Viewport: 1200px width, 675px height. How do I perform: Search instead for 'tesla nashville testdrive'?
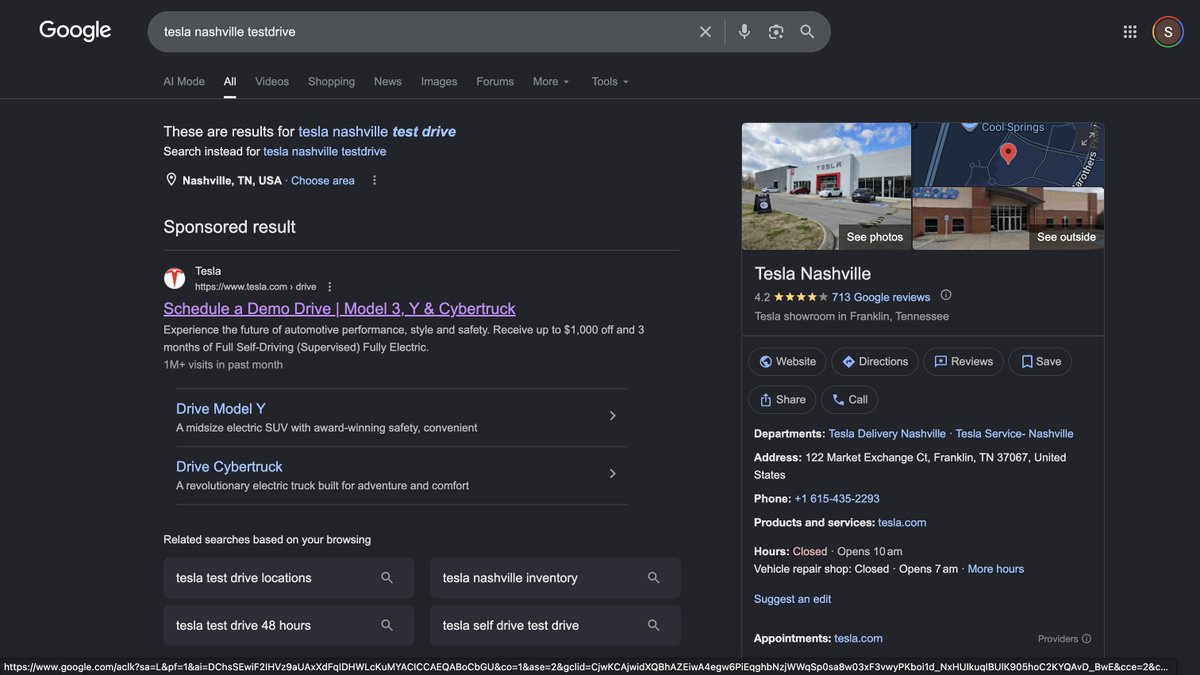tap(325, 152)
